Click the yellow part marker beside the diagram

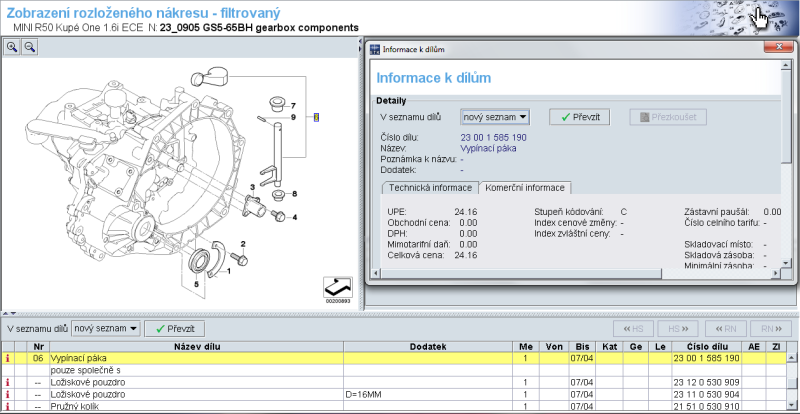316,117
